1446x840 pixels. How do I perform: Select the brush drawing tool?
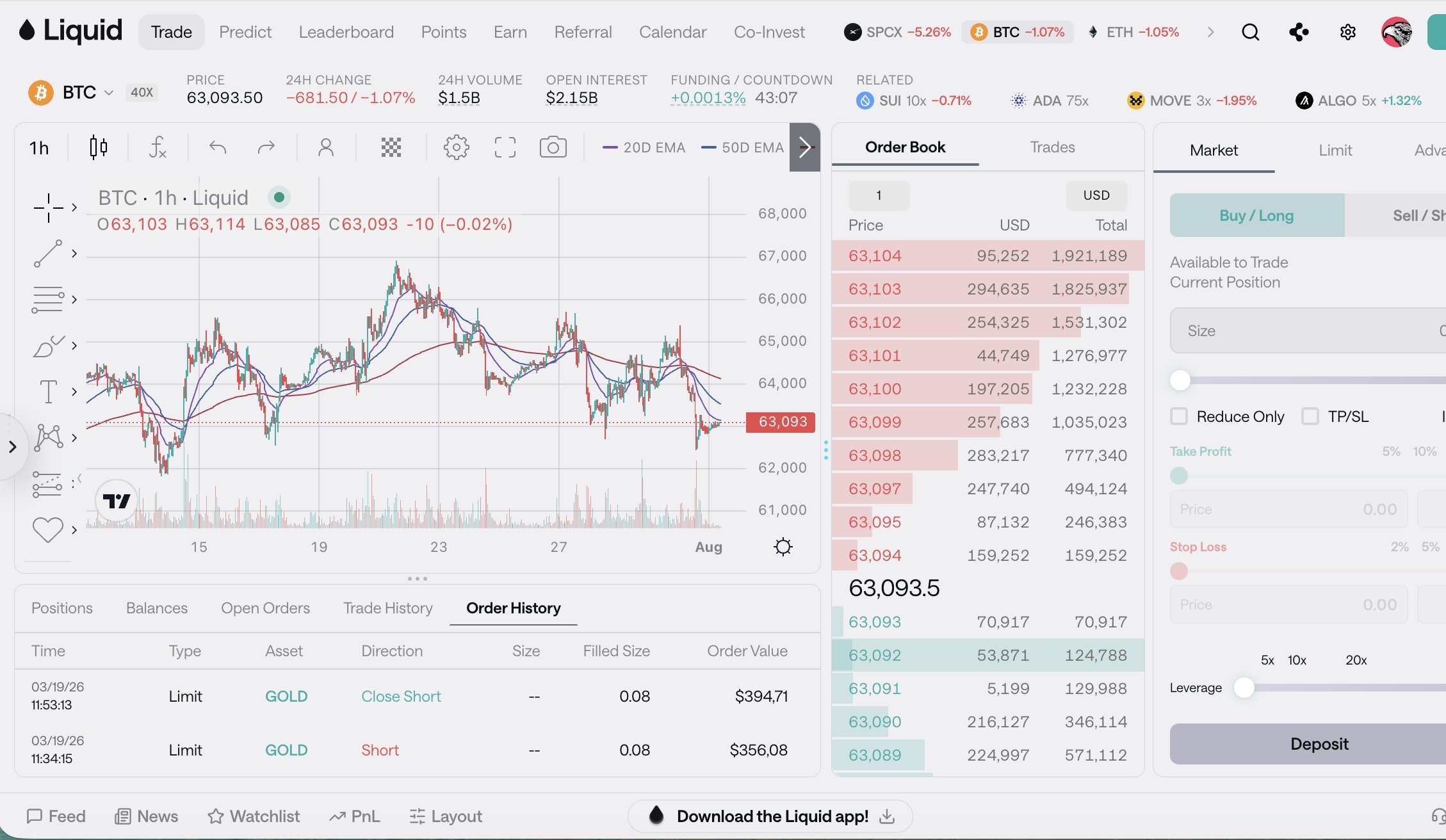pos(49,346)
